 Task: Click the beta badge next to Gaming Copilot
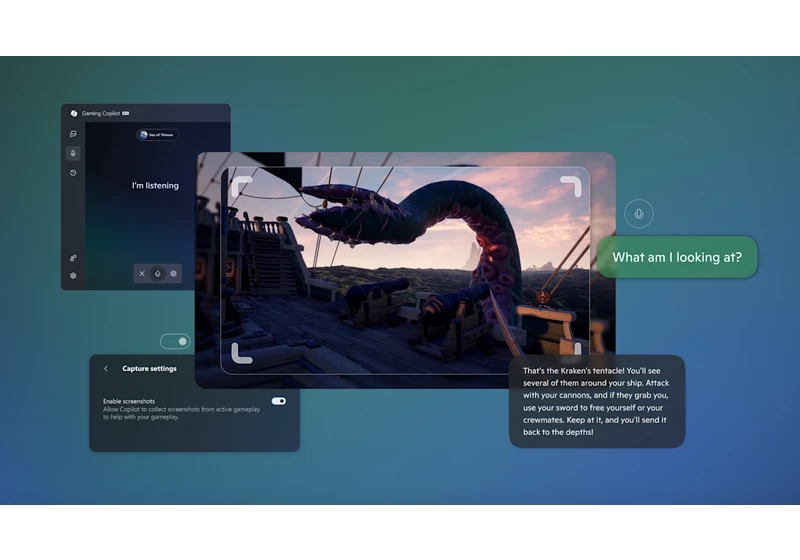click(126, 113)
